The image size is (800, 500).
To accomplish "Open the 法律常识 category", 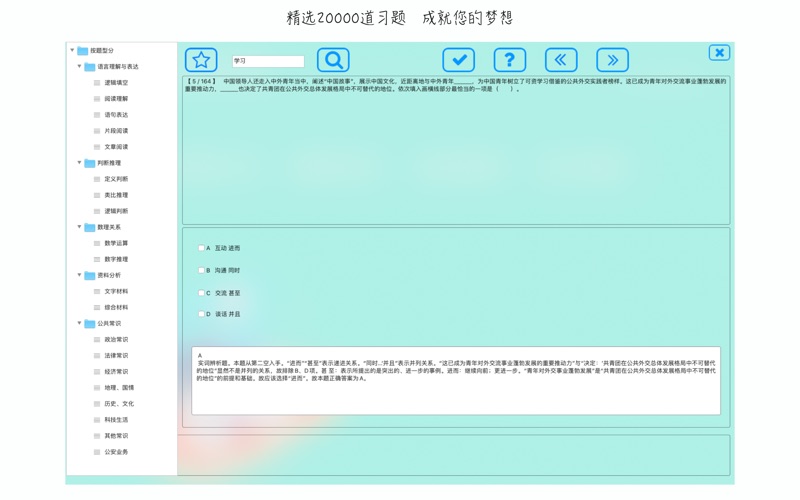I will tap(116, 356).
